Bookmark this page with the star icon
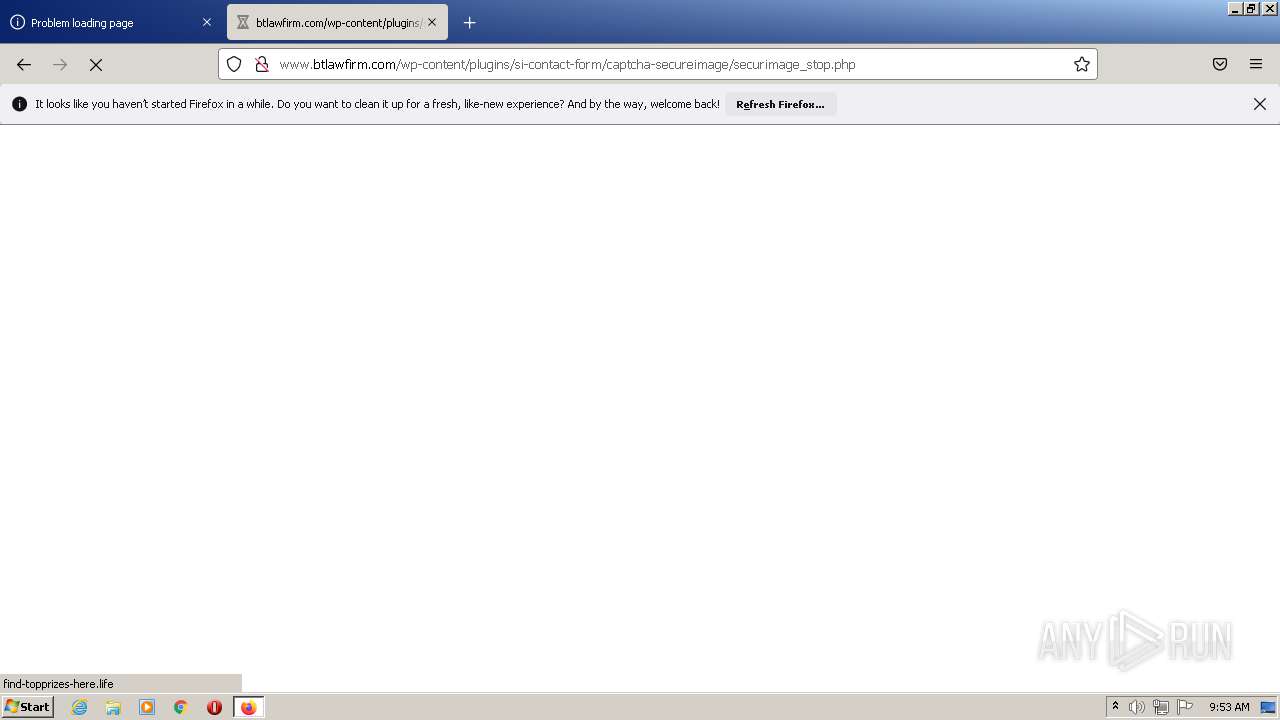Image resolution: width=1280 pixels, height=720 pixels. (1082, 64)
